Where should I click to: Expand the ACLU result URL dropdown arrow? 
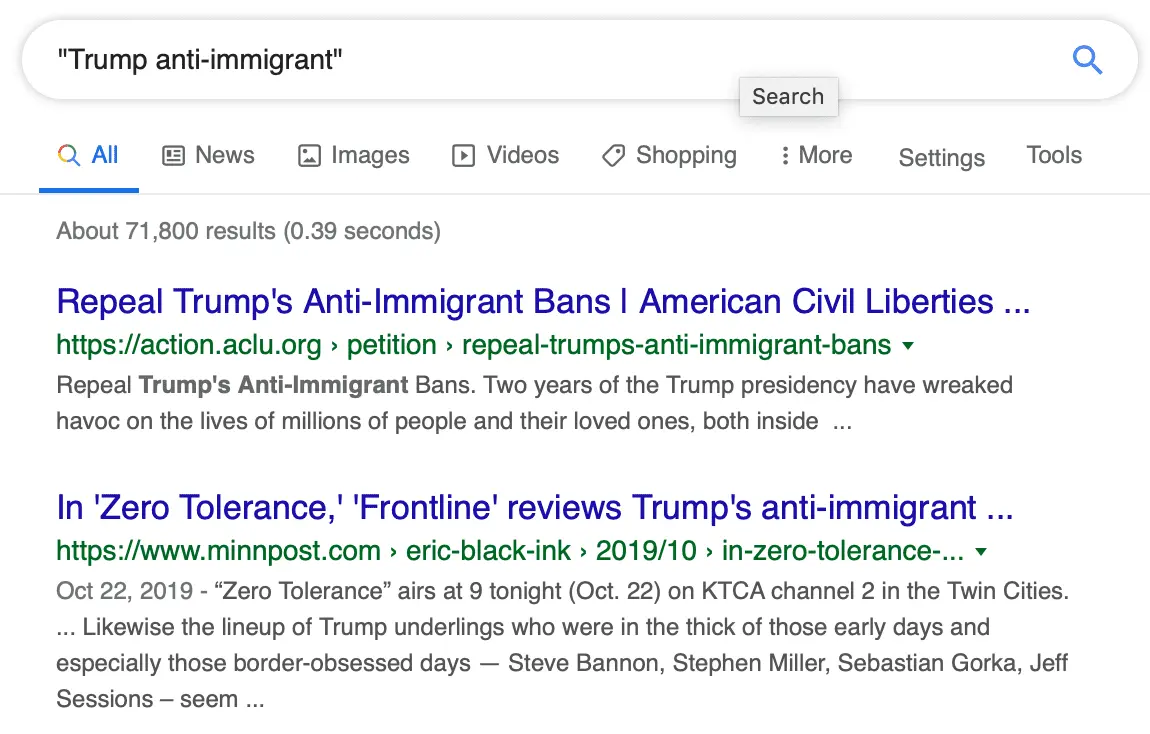point(908,346)
